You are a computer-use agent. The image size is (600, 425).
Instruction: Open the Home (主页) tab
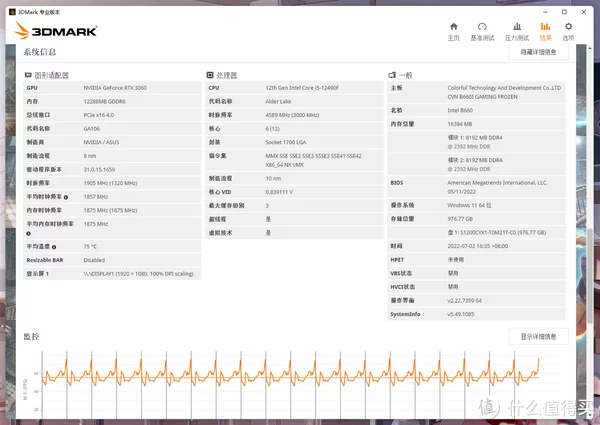click(453, 31)
